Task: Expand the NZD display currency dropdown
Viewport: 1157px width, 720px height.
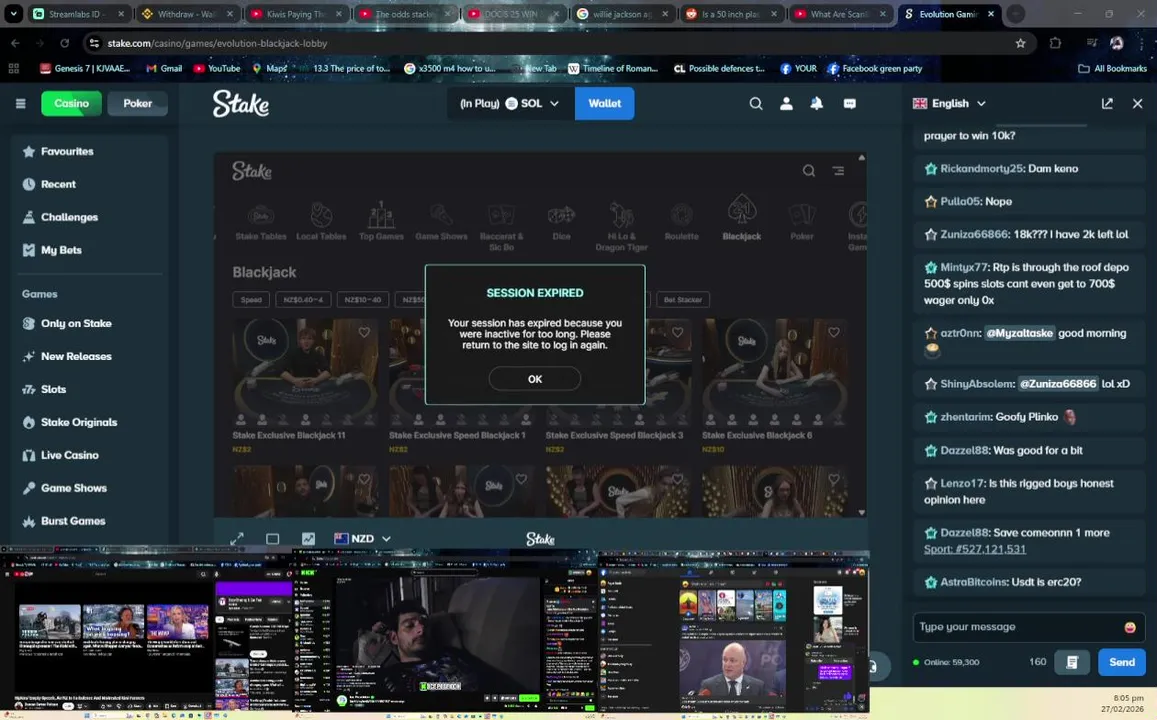Action: pos(362,539)
